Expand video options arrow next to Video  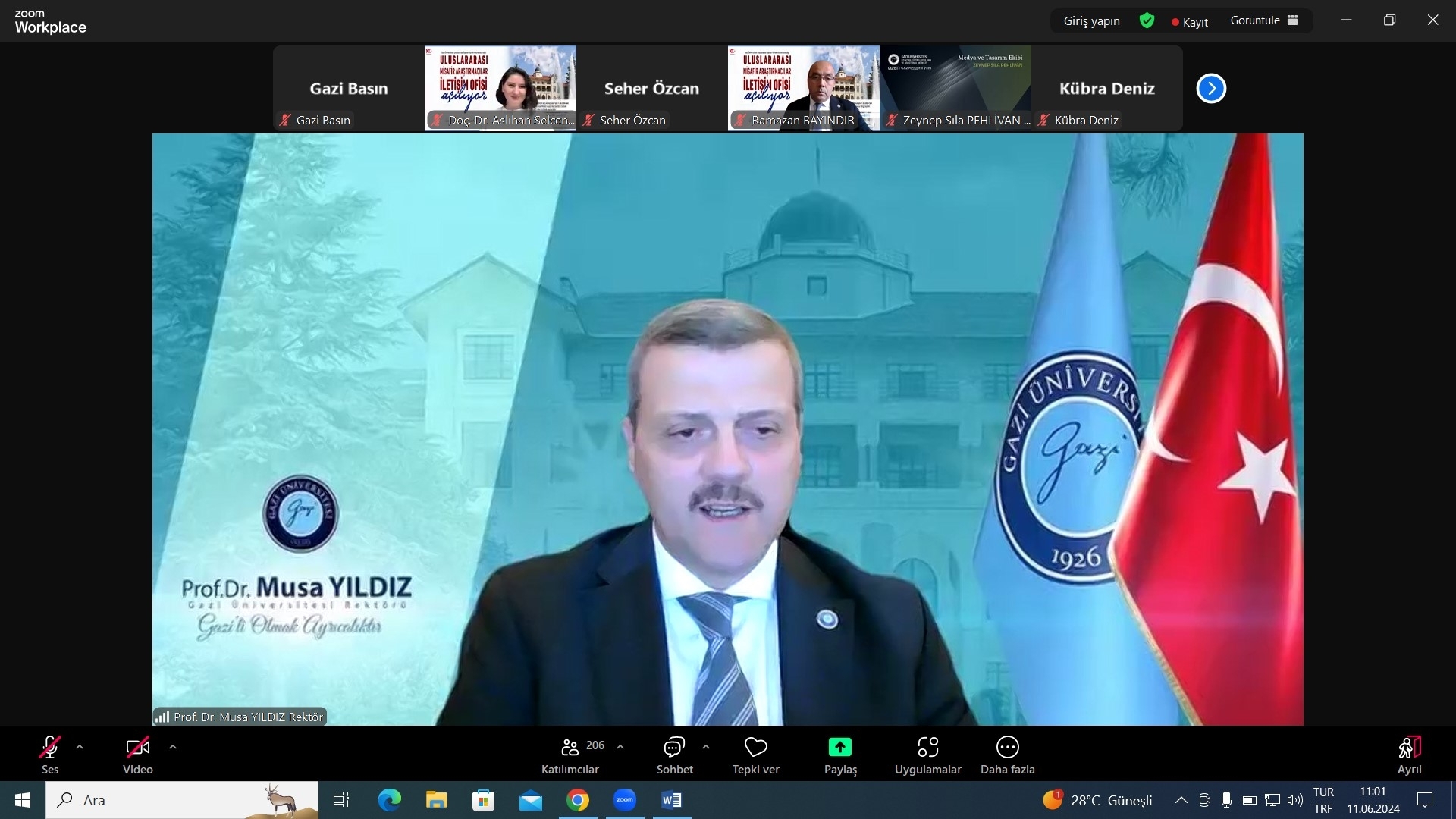click(x=173, y=747)
